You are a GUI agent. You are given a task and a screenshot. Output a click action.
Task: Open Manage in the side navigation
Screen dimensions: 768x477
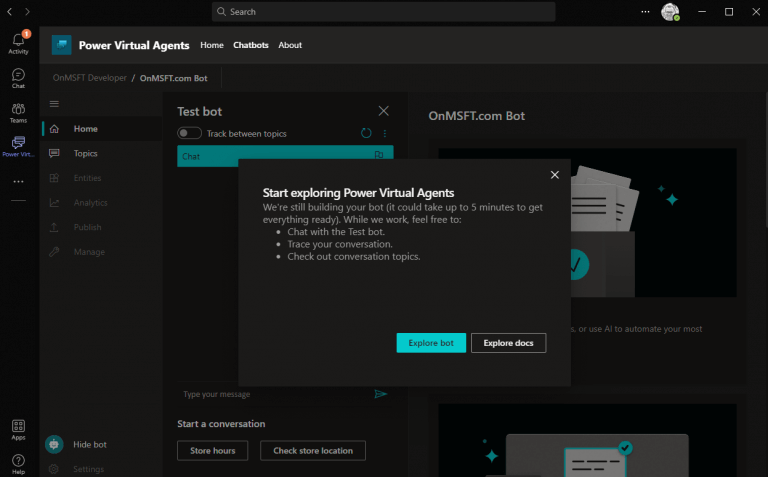click(102, 252)
